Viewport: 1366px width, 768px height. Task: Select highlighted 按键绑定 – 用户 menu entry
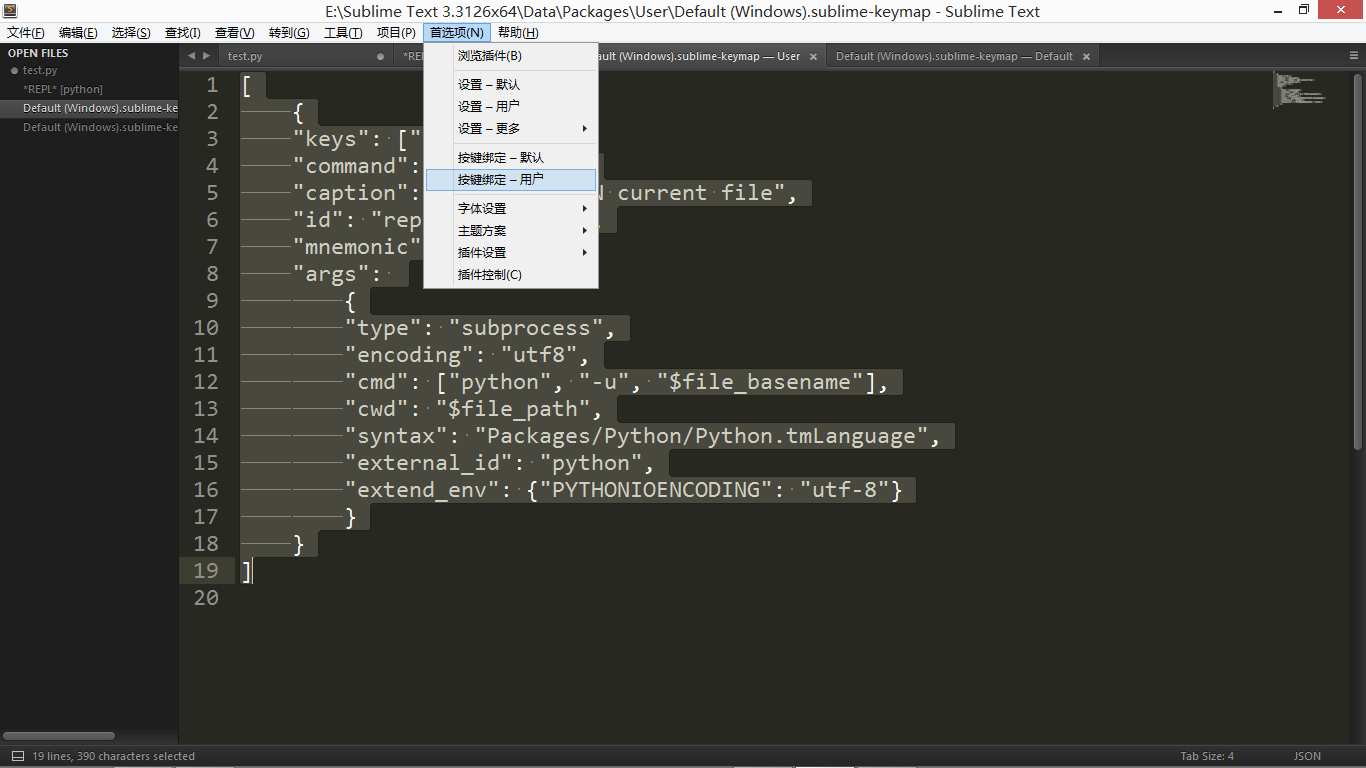[511, 180]
